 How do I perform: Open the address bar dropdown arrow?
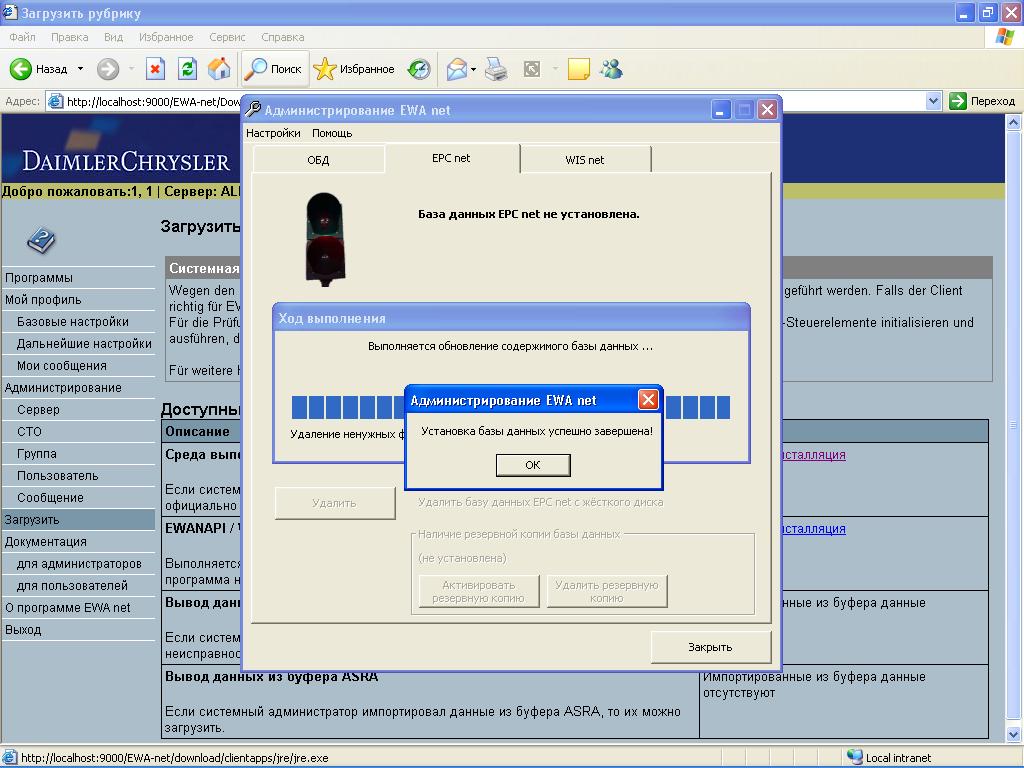(933, 101)
